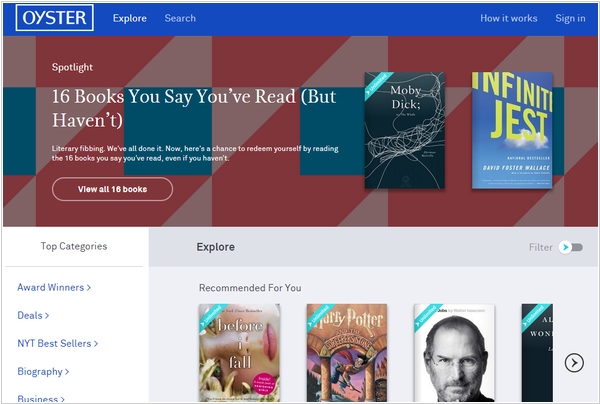The width and height of the screenshot is (600, 404).
Task: Select the Before I Fall book cover
Action: point(239,353)
